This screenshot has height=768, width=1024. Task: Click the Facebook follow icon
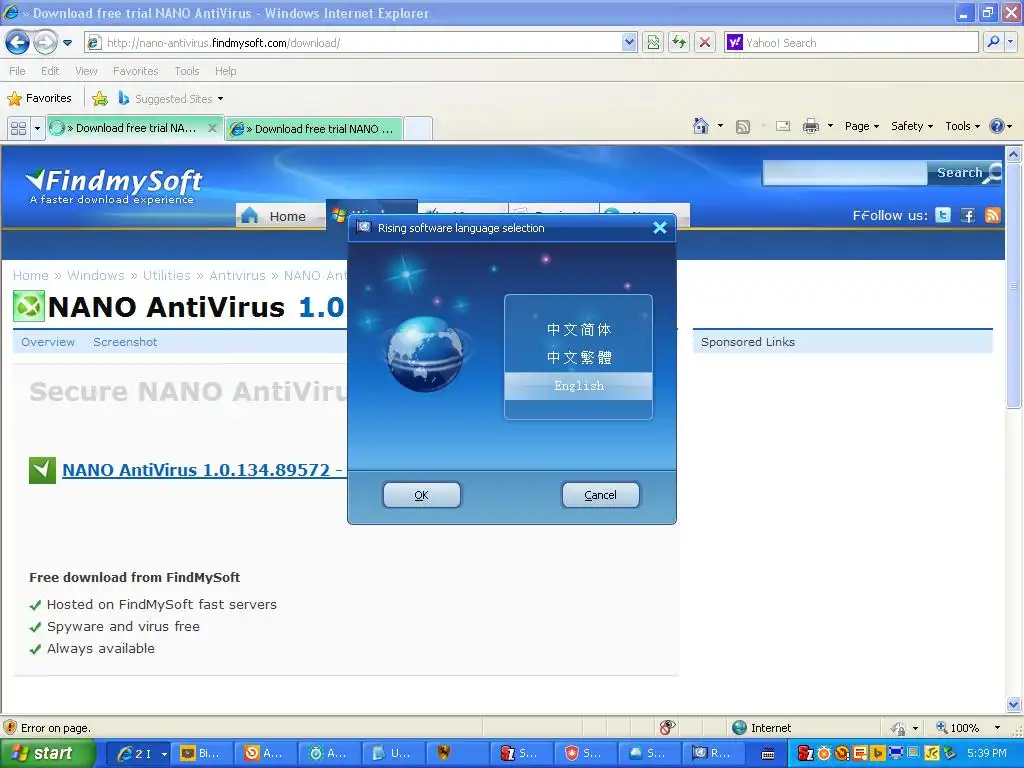(x=968, y=216)
